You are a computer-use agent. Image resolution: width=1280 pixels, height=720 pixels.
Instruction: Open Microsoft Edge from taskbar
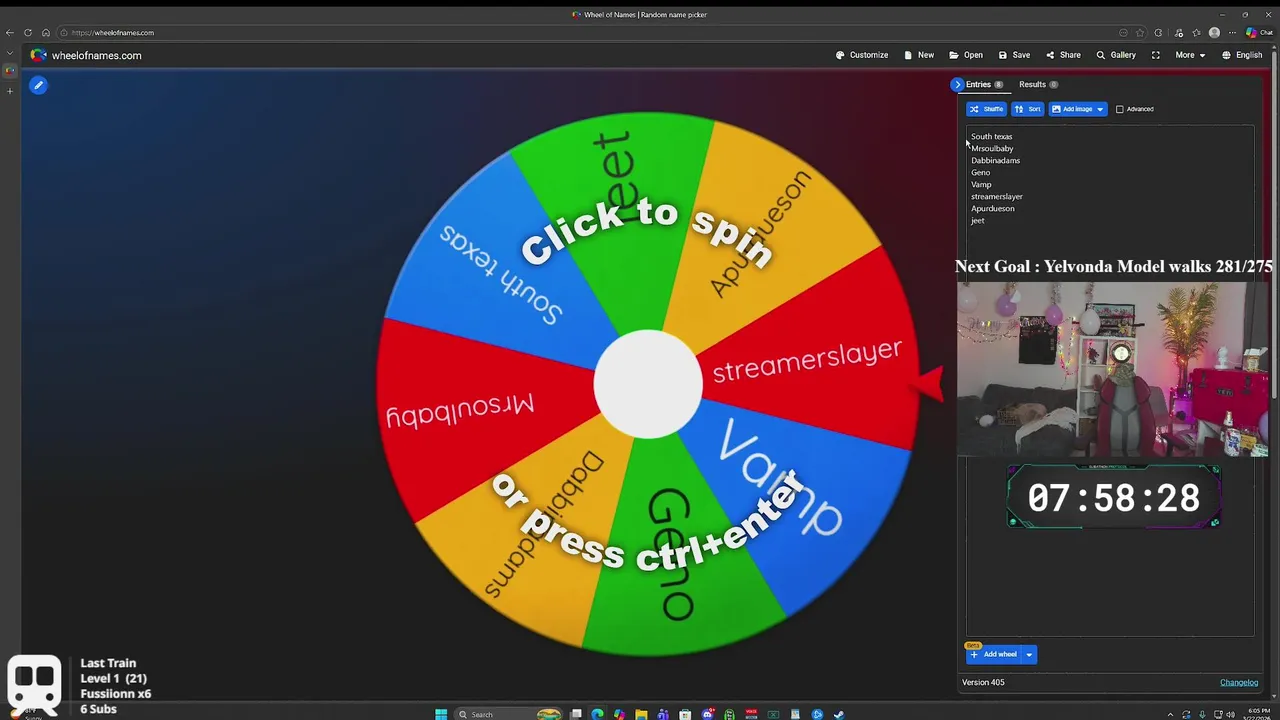coord(598,714)
